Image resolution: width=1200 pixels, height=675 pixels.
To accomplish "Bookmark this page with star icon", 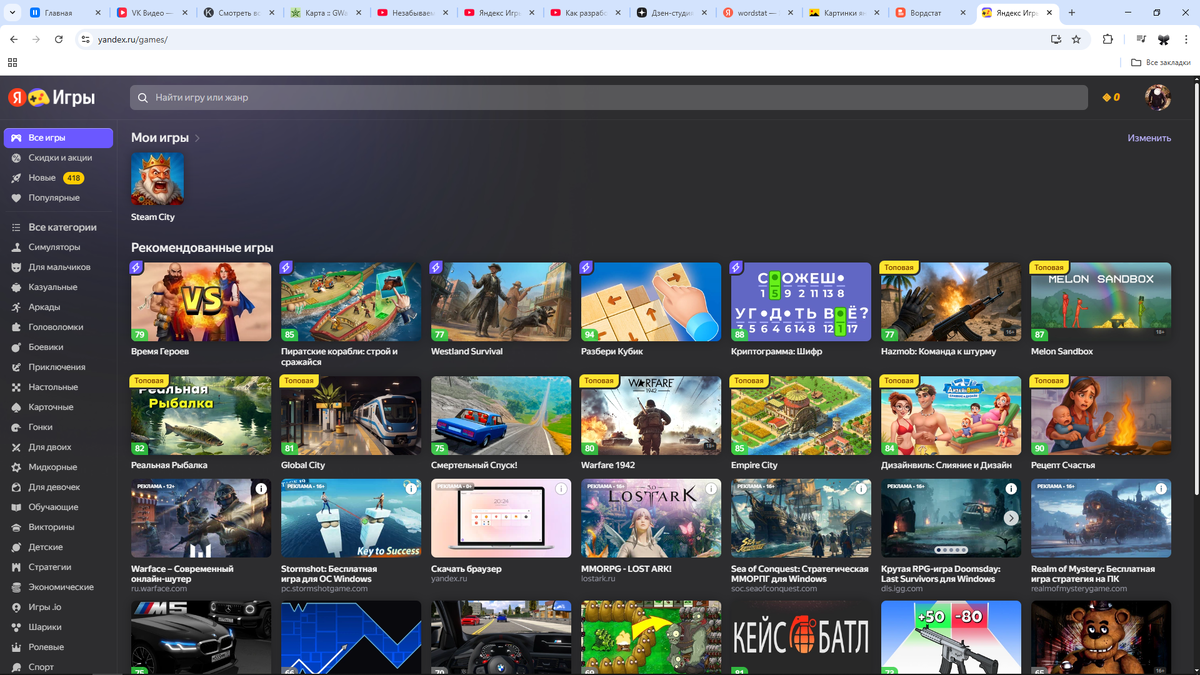I will coord(1076,39).
